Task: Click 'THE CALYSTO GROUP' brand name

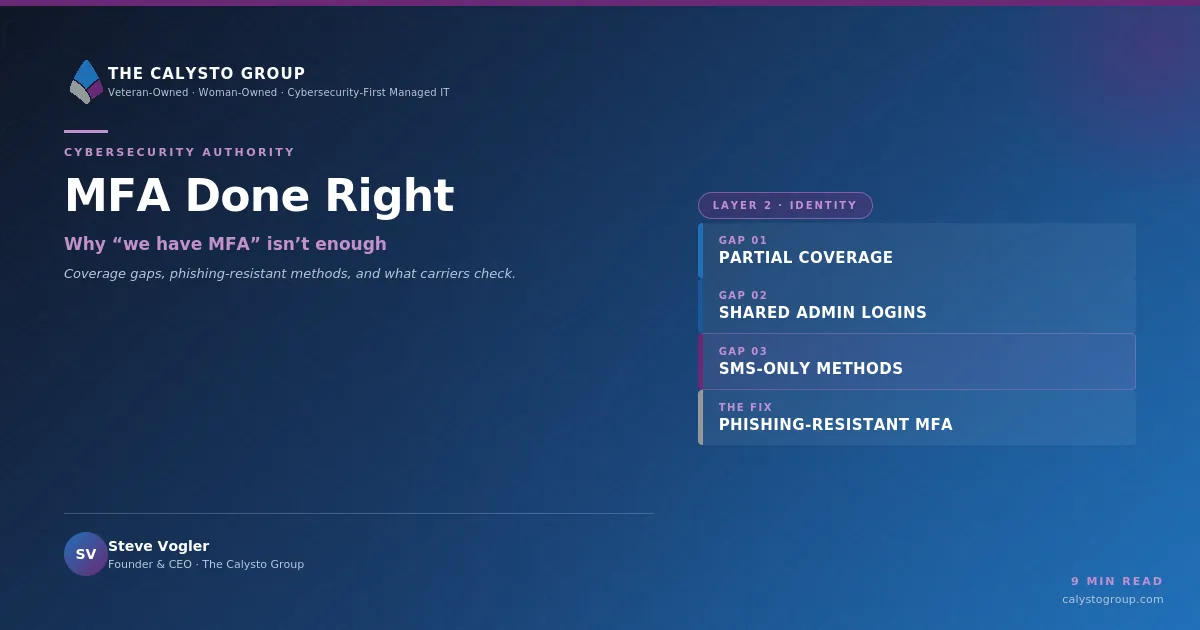Action: click(207, 74)
